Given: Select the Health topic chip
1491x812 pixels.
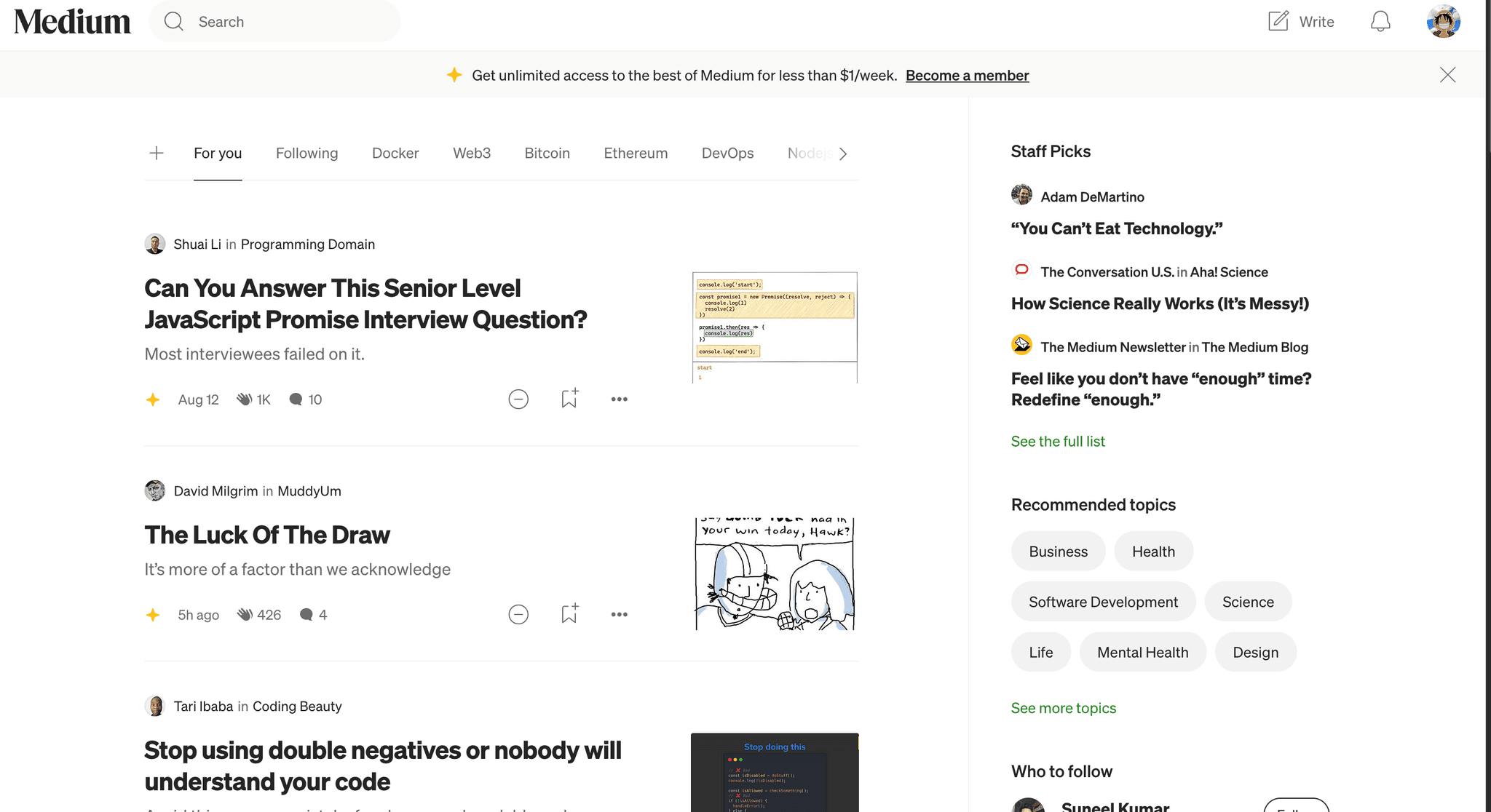Looking at the screenshot, I should pyautogui.click(x=1153, y=551).
